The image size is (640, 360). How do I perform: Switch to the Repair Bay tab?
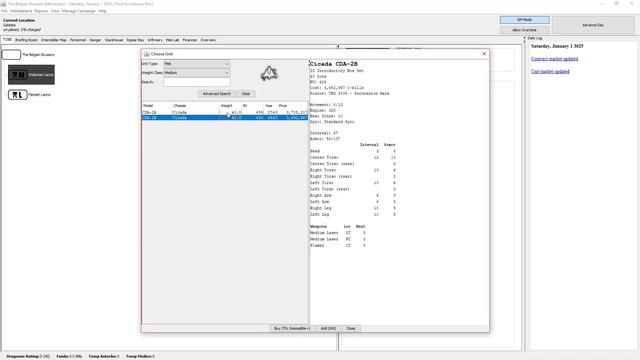point(135,40)
